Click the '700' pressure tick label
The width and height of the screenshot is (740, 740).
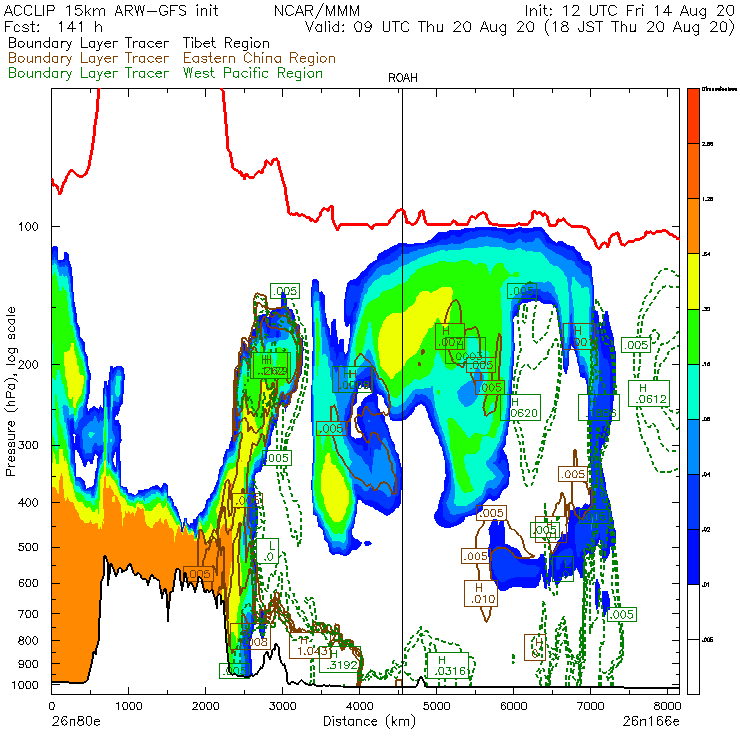coord(28,614)
